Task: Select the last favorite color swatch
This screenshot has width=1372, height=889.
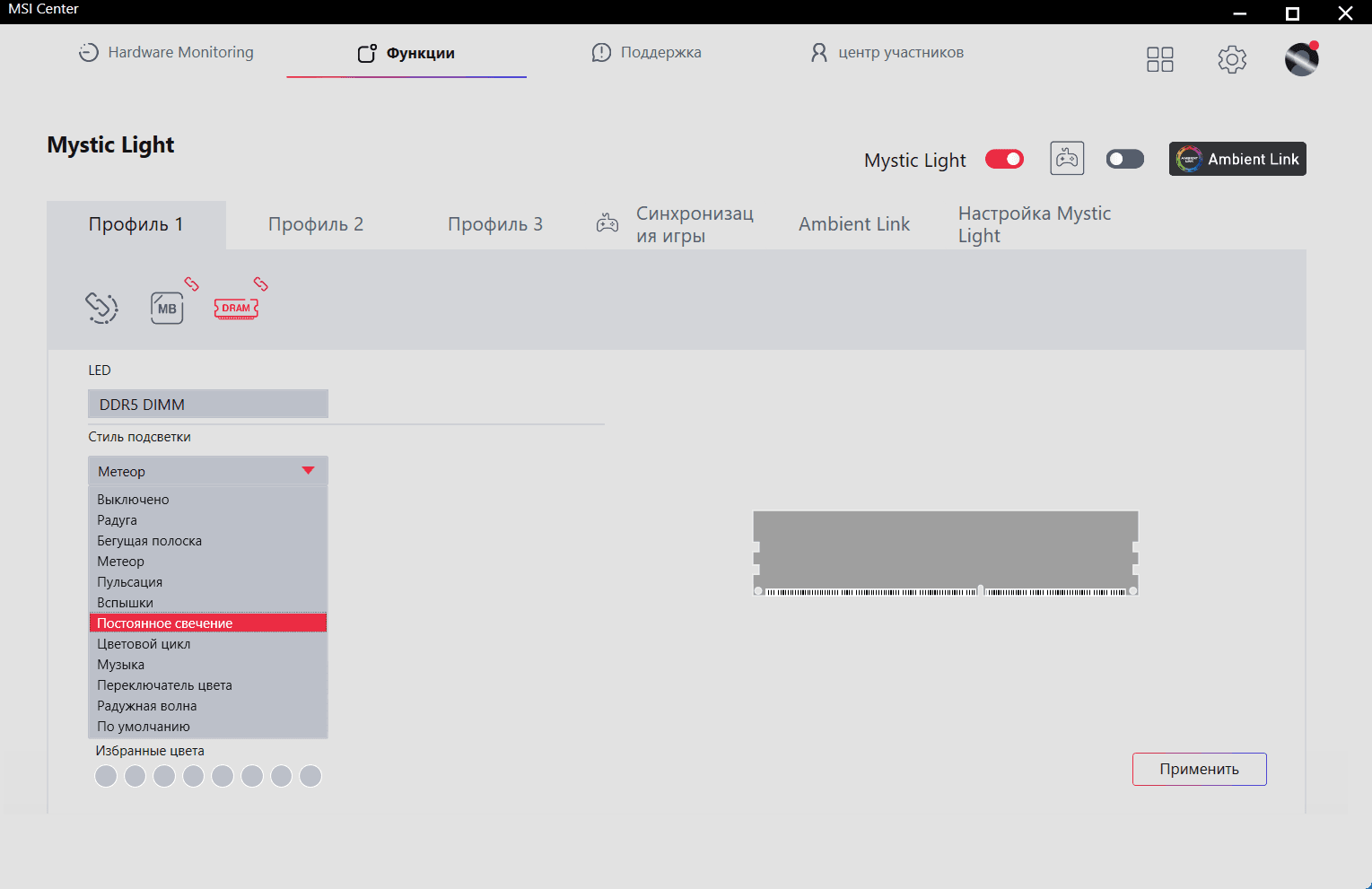Action: [310, 776]
